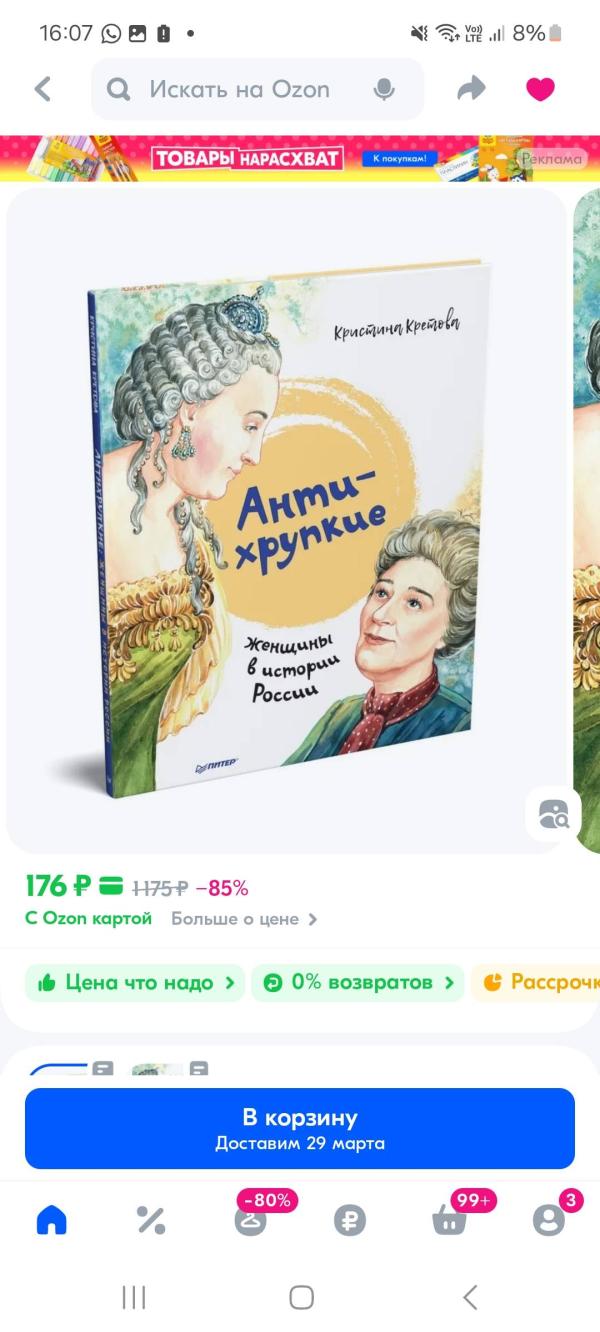Open the percent discounts tab

point(151,1220)
